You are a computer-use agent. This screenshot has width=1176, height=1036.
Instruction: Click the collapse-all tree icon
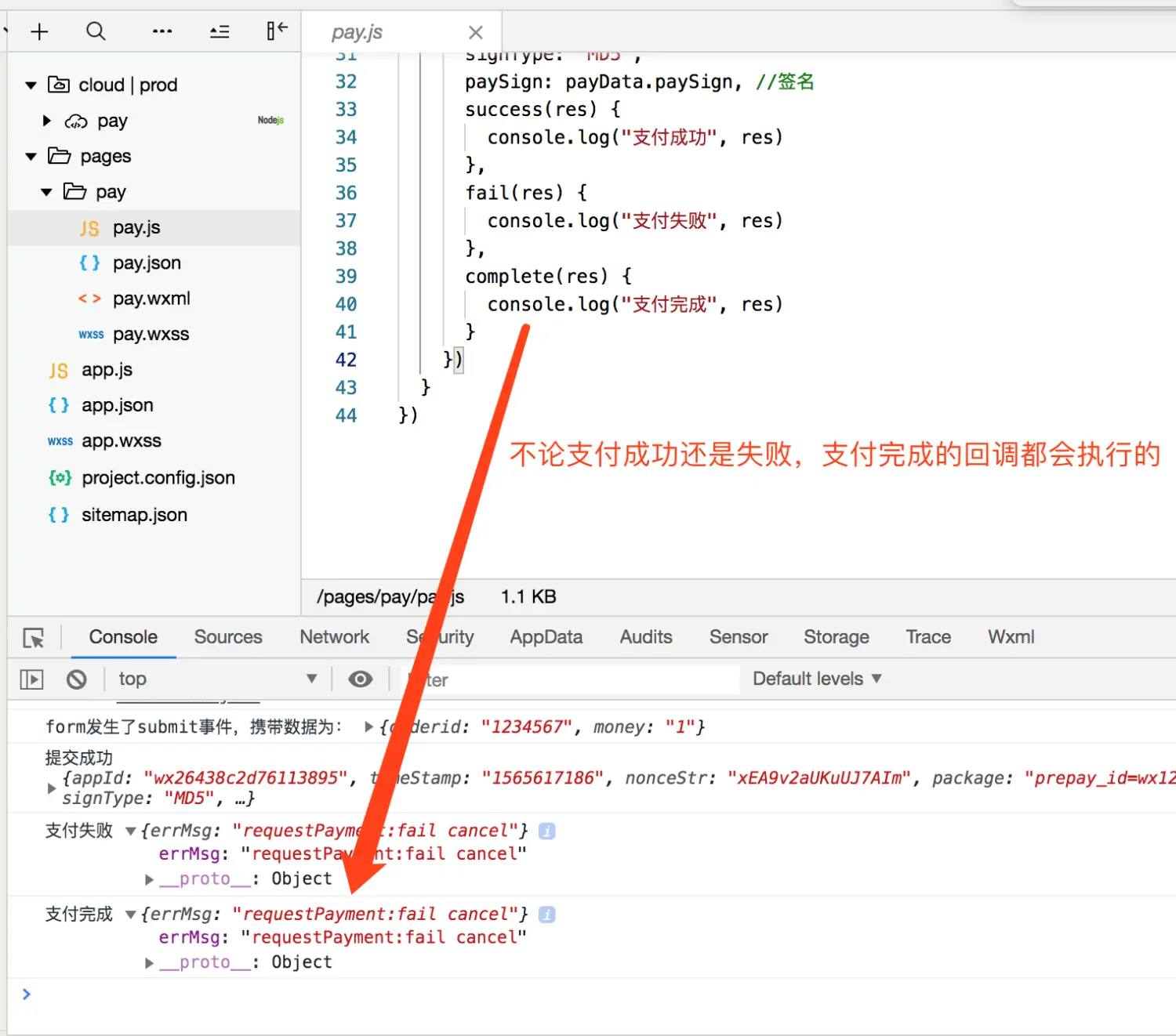tap(220, 31)
